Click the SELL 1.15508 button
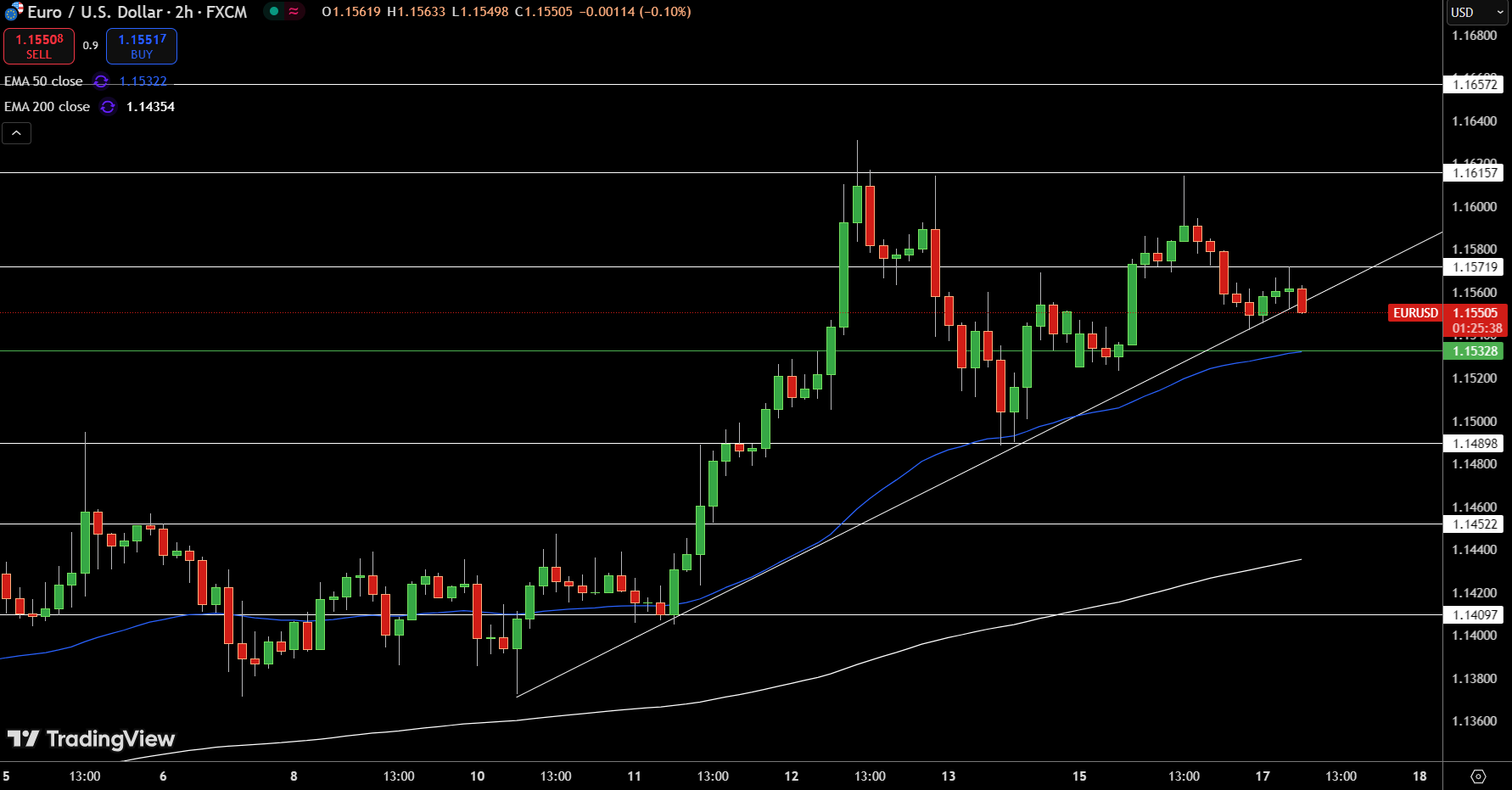This screenshot has height=790, width=1512. click(x=39, y=46)
